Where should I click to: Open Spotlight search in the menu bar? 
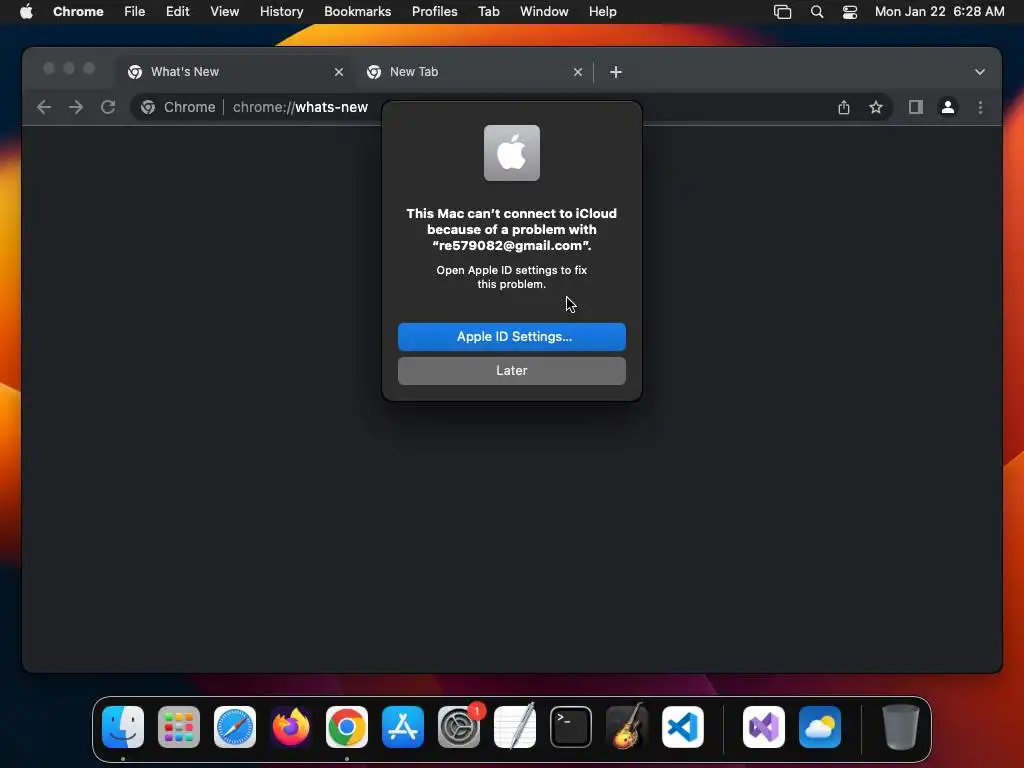[816, 11]
